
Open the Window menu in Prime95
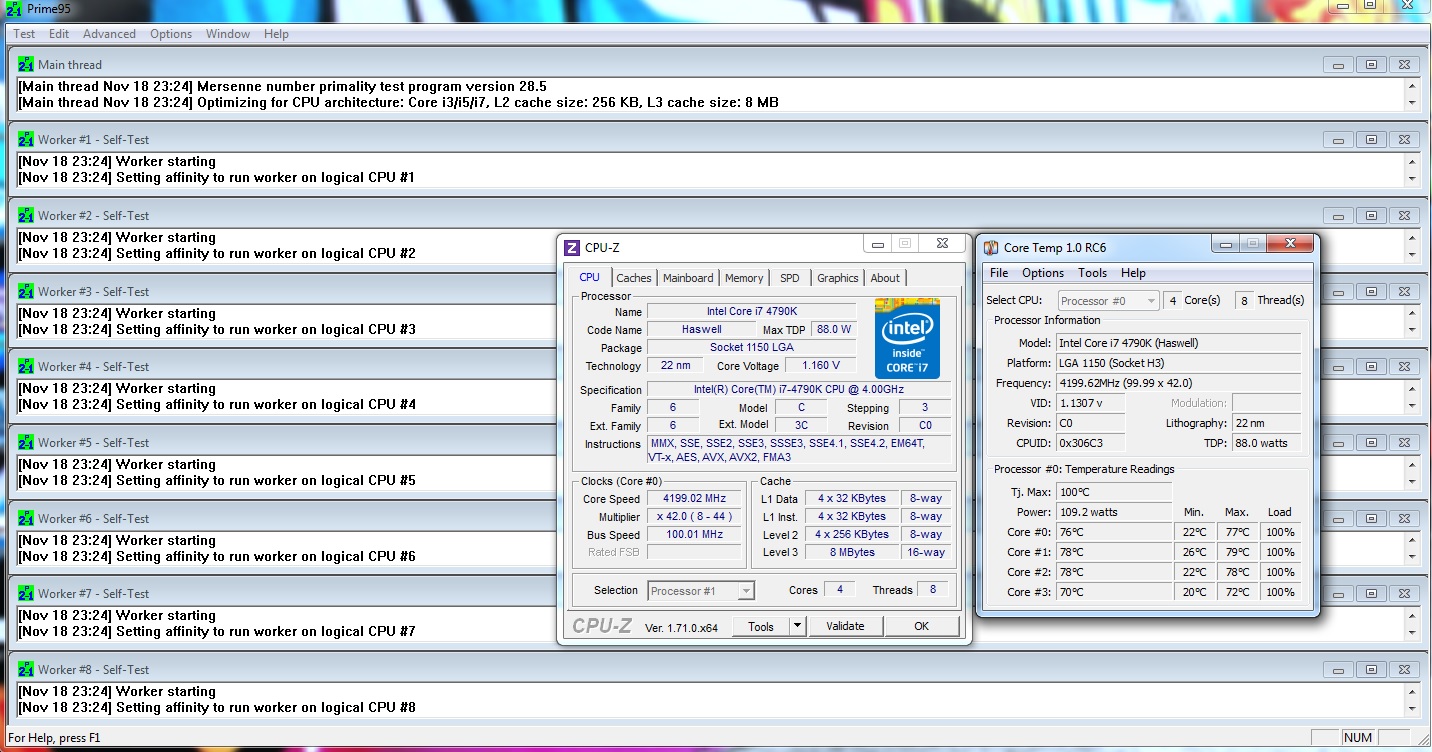pyautogui.click(x=228, y=34)
